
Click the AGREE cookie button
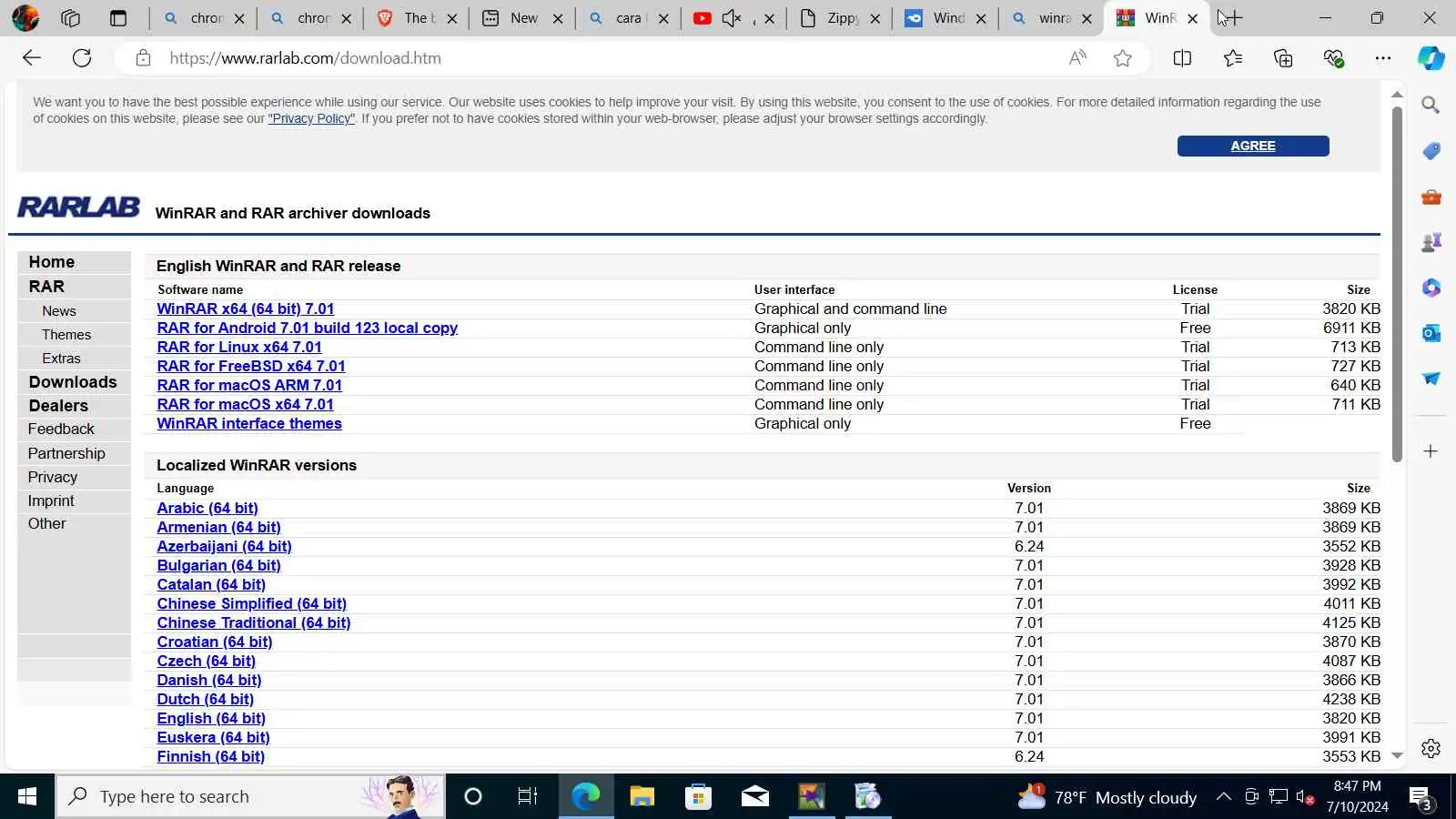click(x=1252, y=146)
